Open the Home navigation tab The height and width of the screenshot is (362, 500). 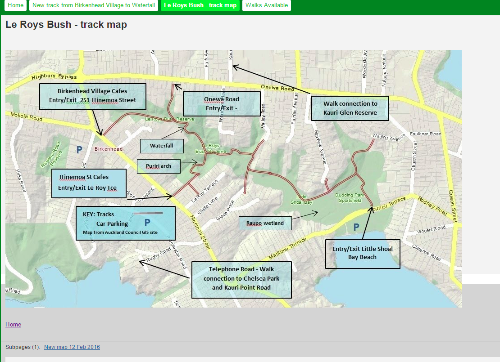point(15,5)
